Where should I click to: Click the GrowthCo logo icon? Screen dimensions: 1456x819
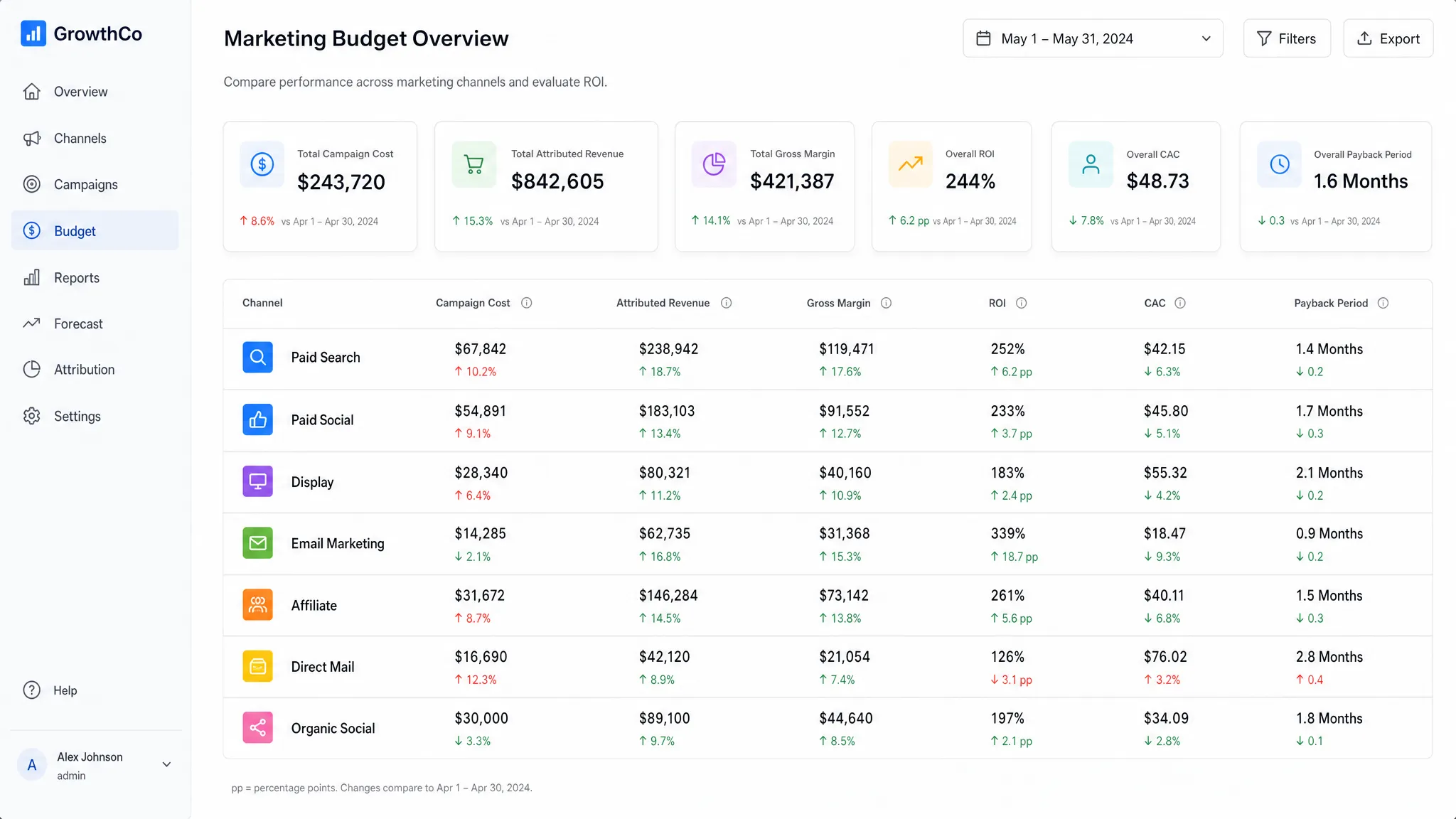pyautogui.click(x=33, y=33)
